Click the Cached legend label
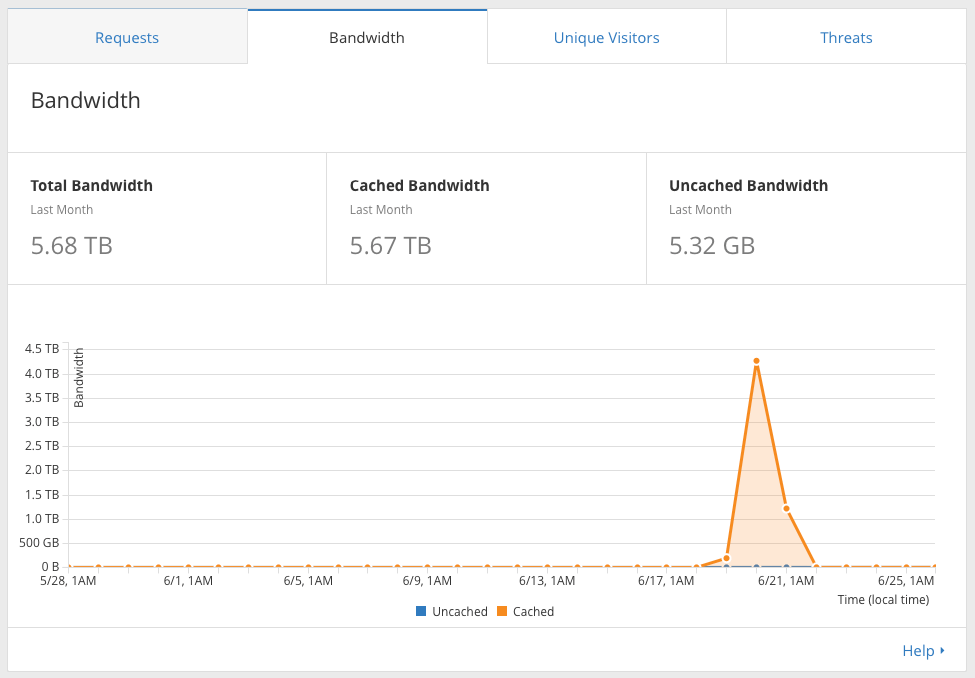The width and height of the screenshot is (975, 678). coord(533,611)
